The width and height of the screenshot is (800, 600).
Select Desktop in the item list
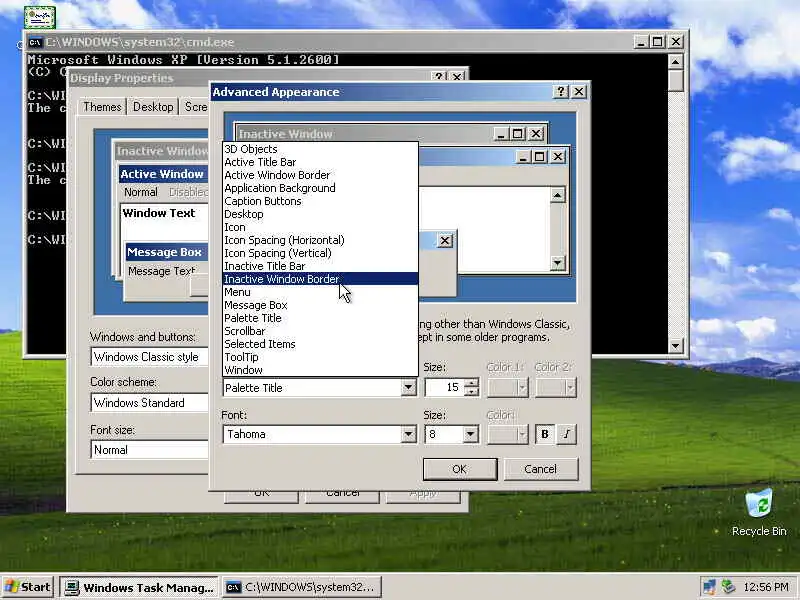[320, 214]
